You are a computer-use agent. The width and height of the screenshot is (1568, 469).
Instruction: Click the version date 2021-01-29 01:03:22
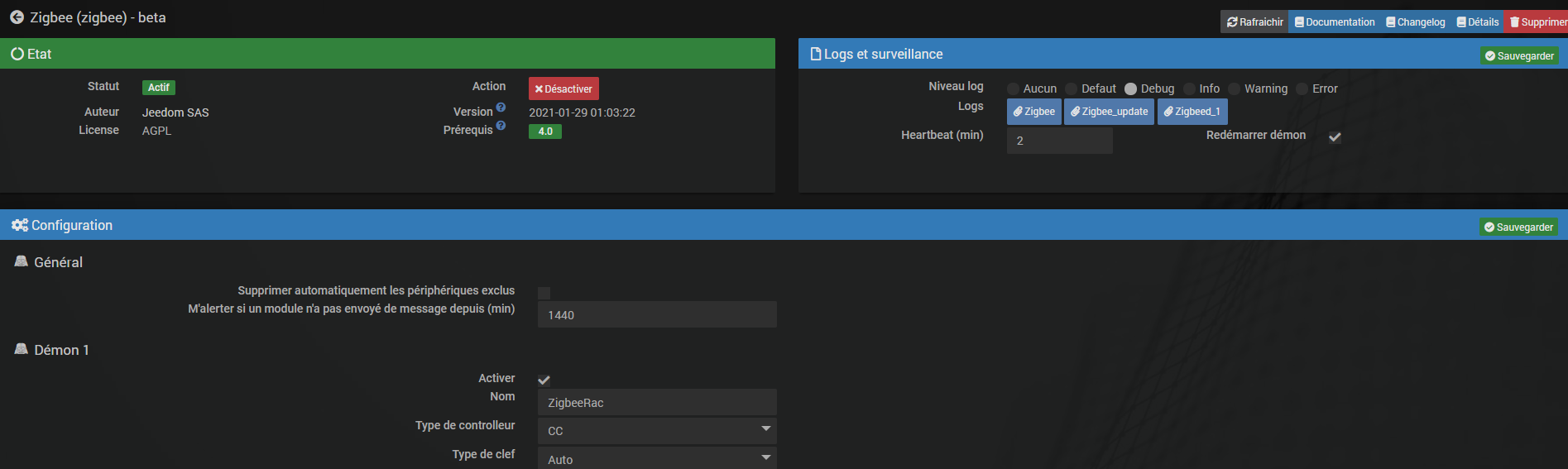(583, 112)
